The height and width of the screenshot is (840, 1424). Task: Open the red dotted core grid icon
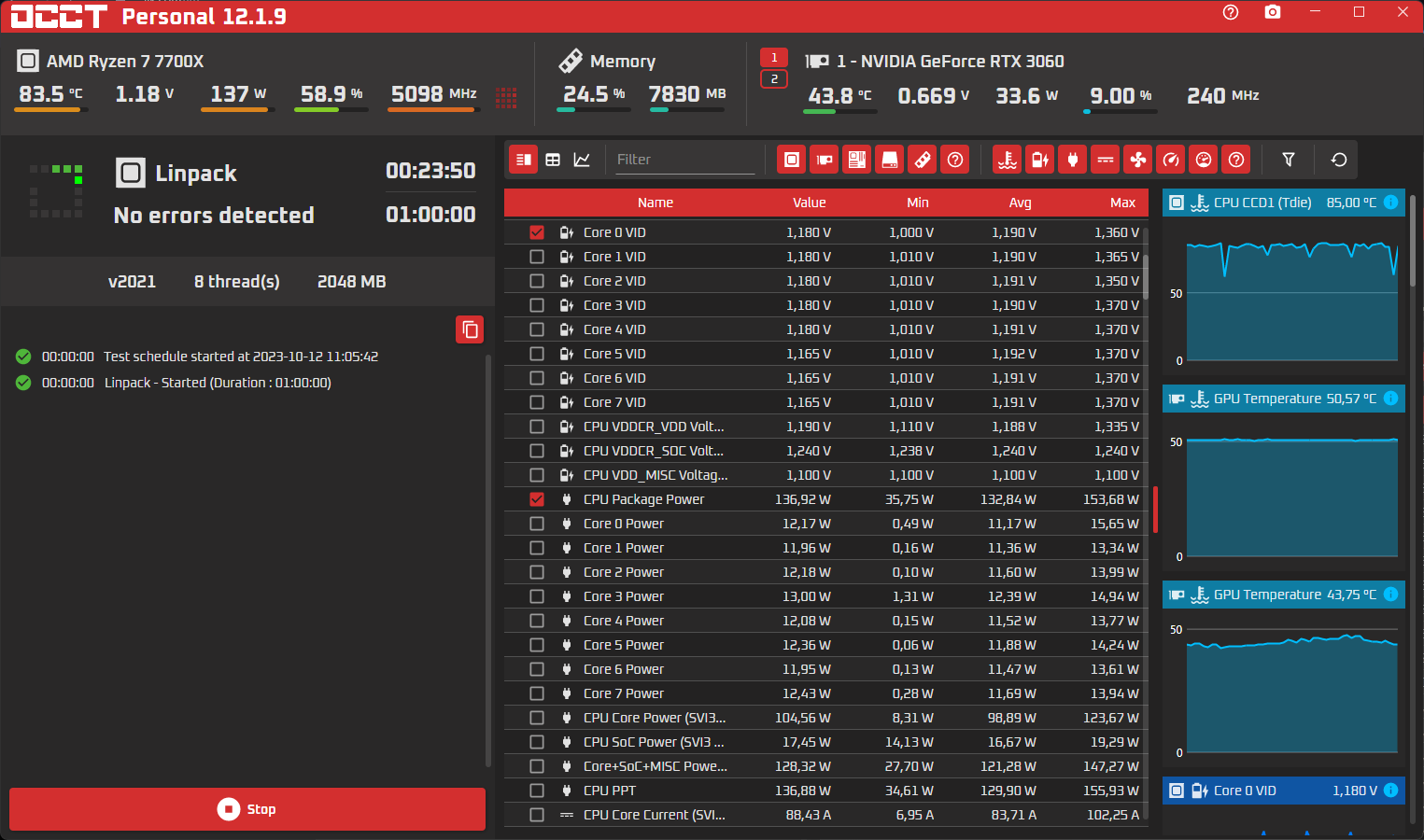coord(506,97)
